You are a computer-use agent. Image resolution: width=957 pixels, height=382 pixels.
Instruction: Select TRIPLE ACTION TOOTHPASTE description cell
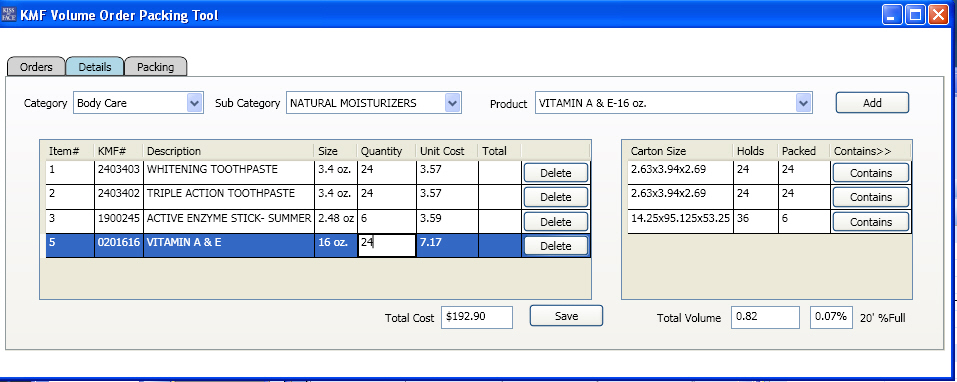click(x=229, y=196)
